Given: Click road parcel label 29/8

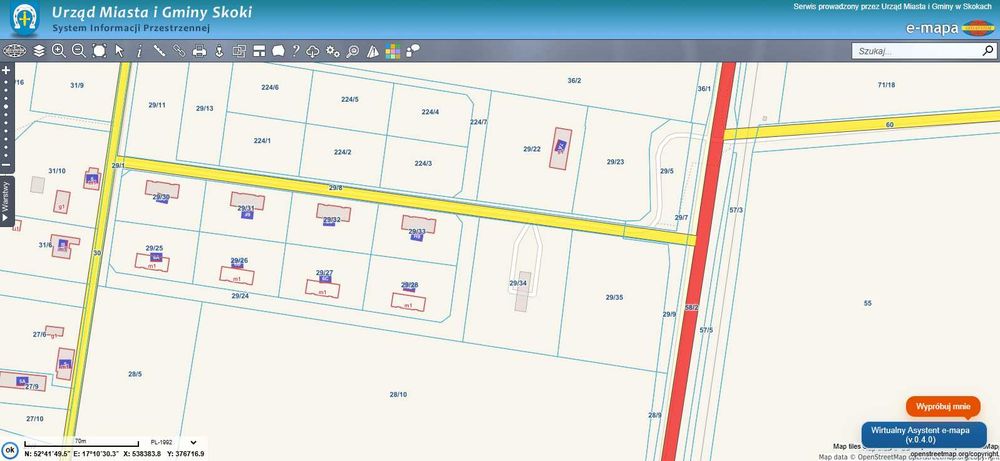Looking at the screenshot, I should pos(335,187).
